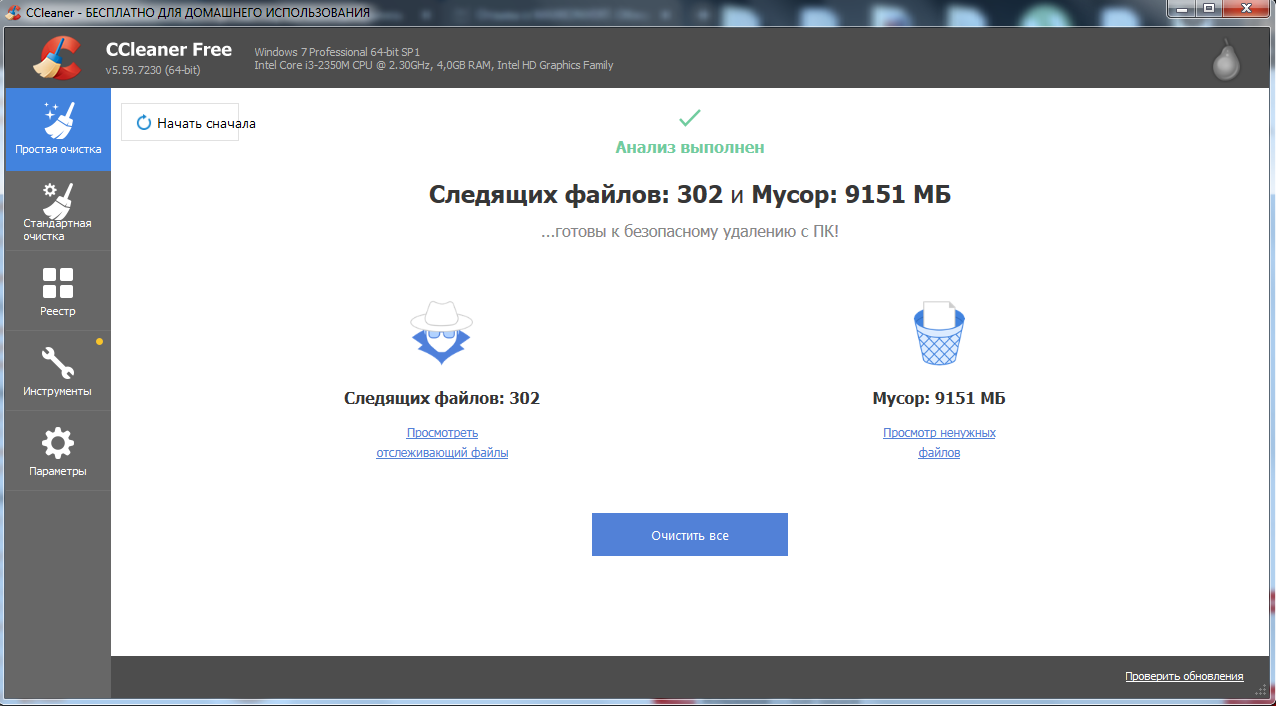Click the main summary heading
Screen dimensions: 1276x706
(x=690, y=195)
